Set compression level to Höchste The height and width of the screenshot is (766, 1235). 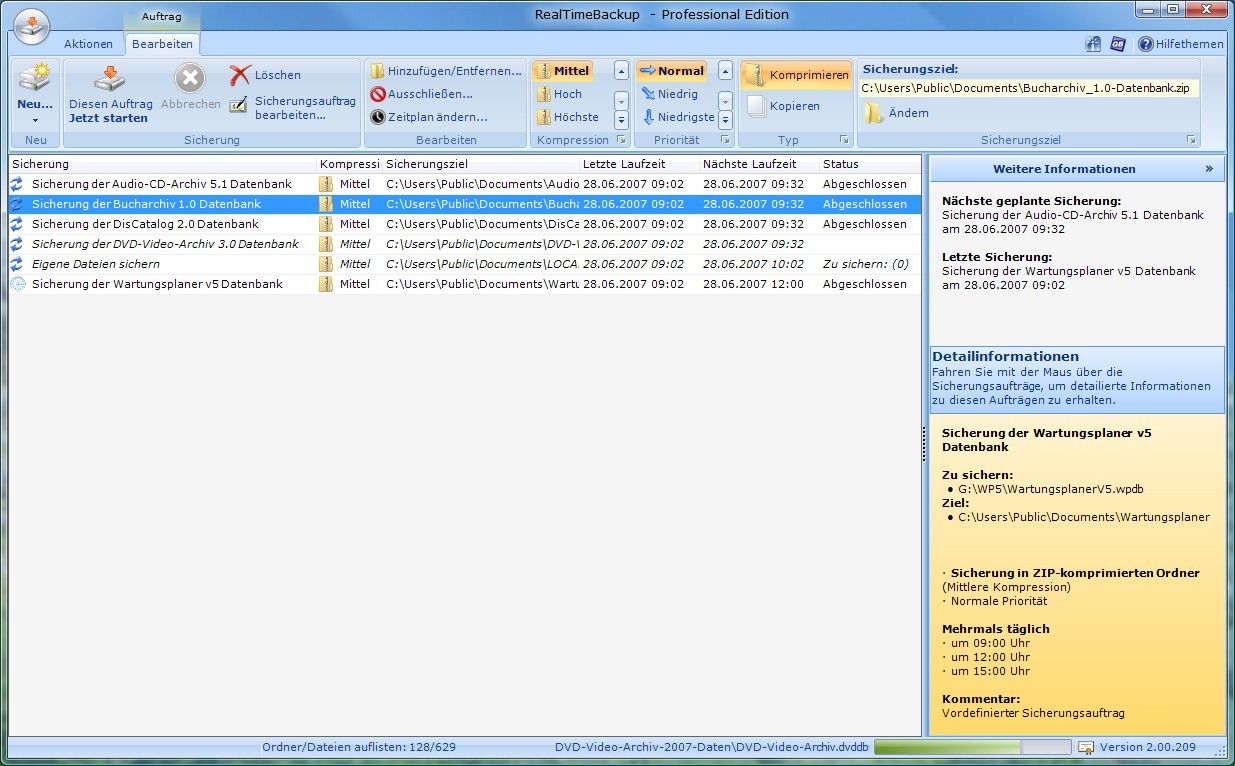point(568,117)
